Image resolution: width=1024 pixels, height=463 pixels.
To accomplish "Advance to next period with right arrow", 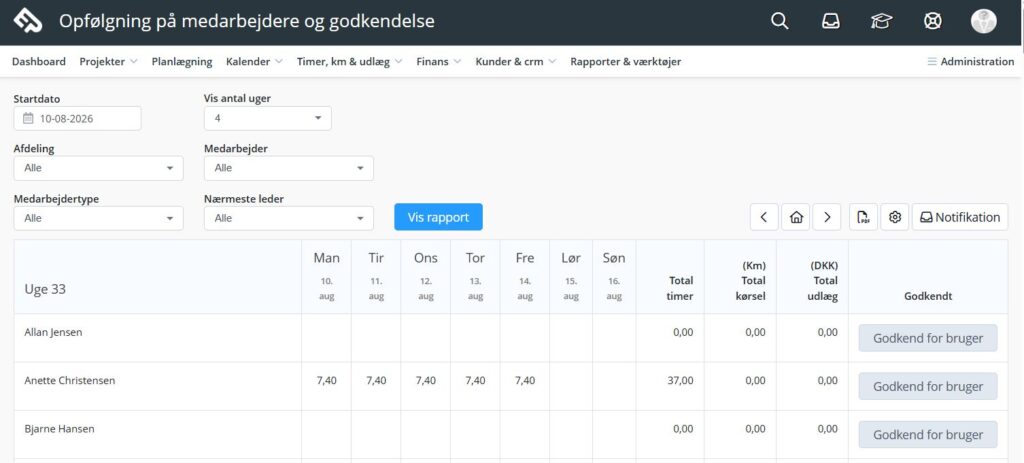I will point(827,217).
